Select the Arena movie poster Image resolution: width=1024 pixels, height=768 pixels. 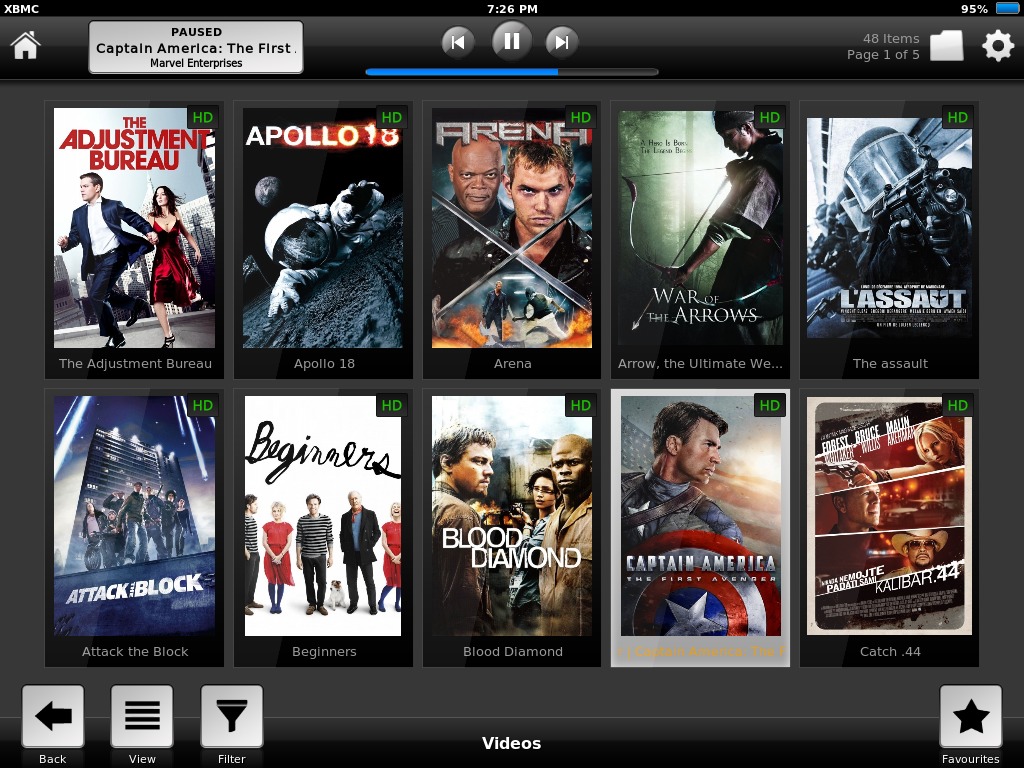tap(512, 228)
